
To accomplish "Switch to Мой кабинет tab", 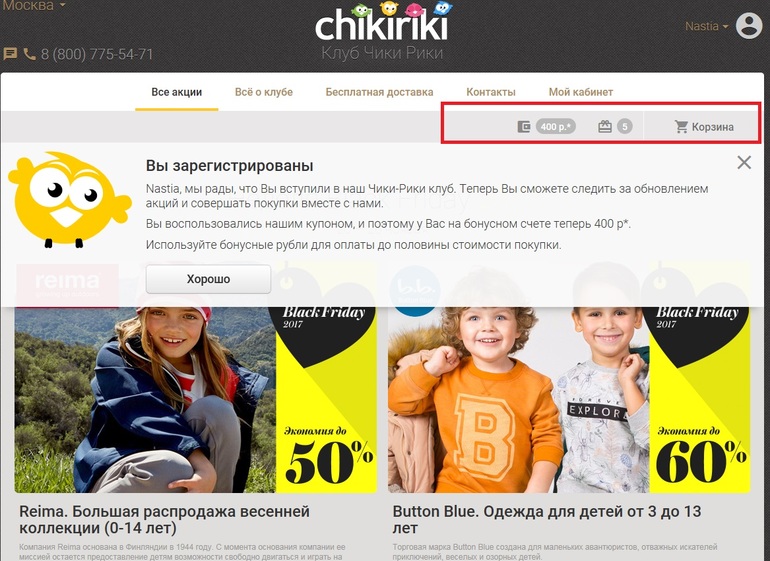I will (581, 92).
